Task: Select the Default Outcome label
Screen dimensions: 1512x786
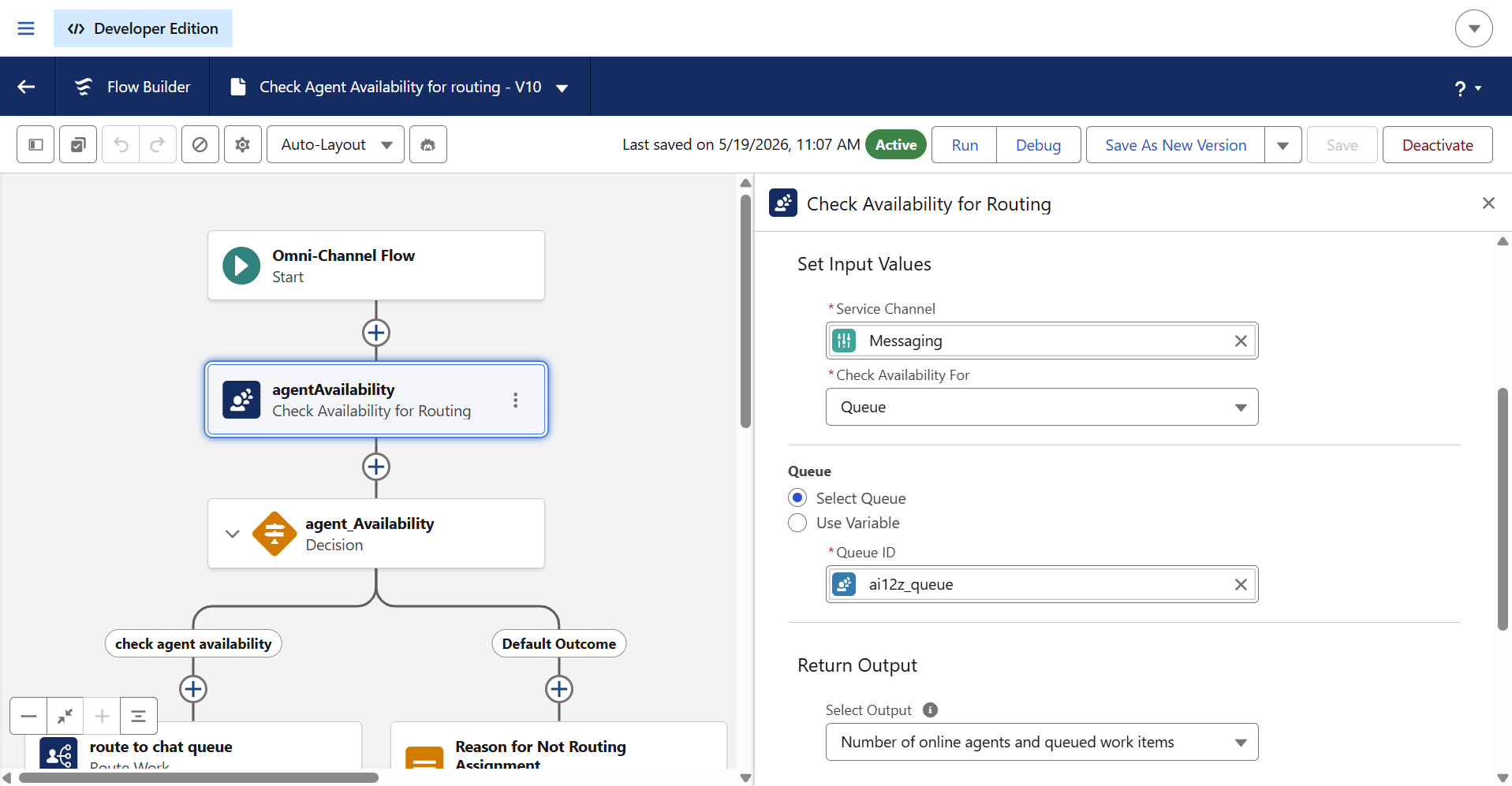Action: coord(559,643)
